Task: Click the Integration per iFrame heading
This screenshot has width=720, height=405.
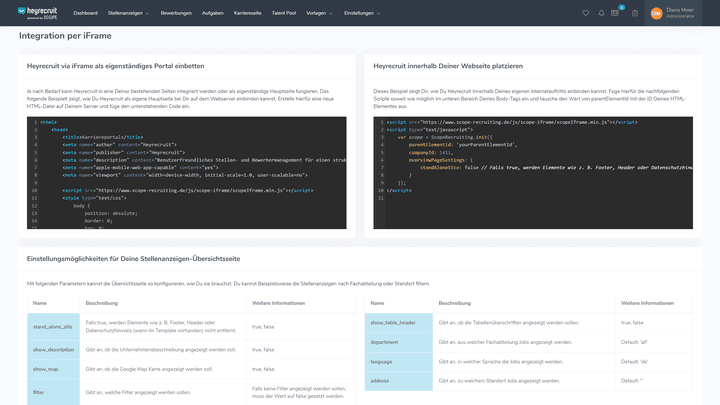Action: point(65,36)
